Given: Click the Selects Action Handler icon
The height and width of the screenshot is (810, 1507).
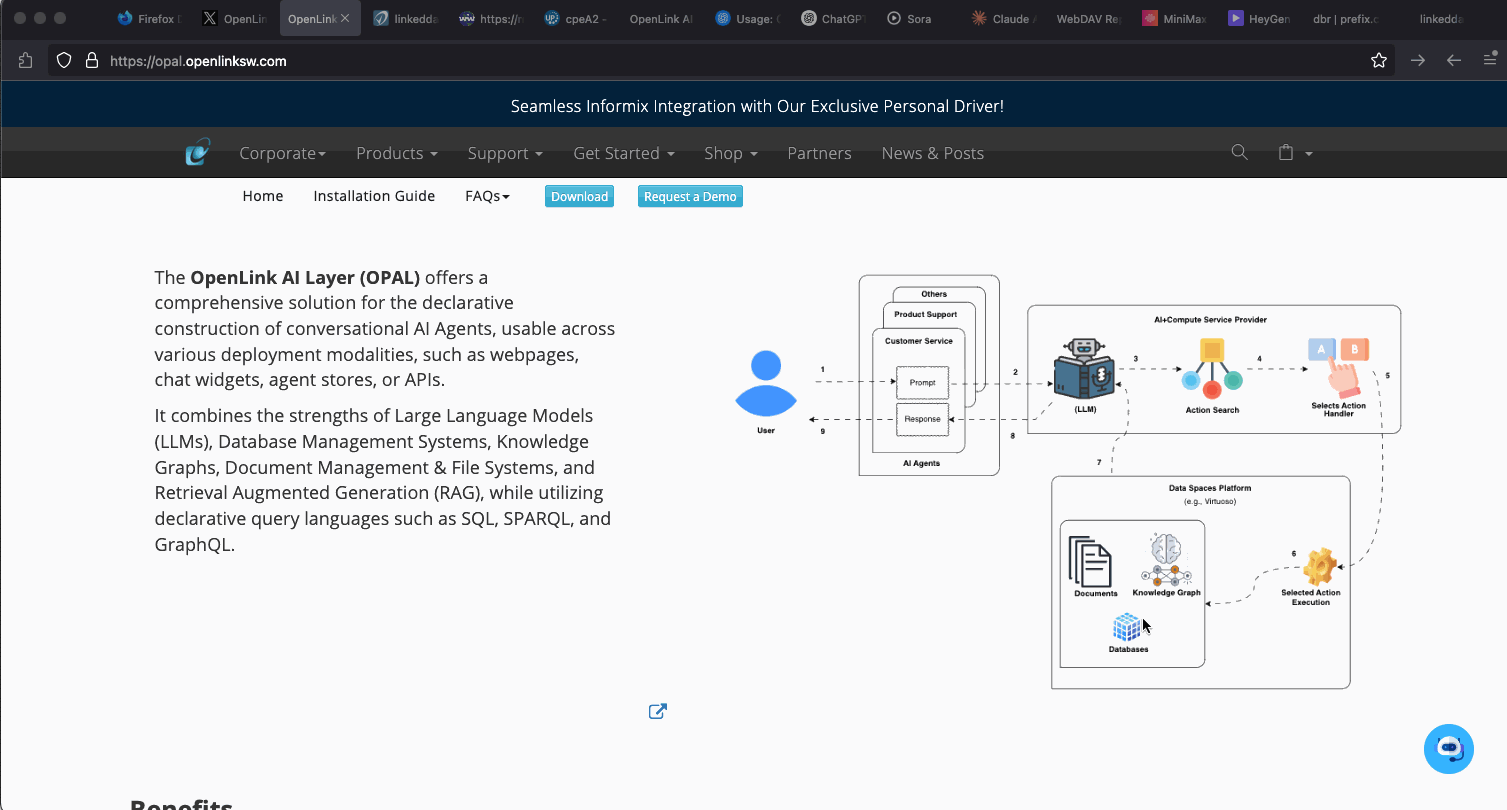Looking at the screenshot, I should click(1339, 367).
